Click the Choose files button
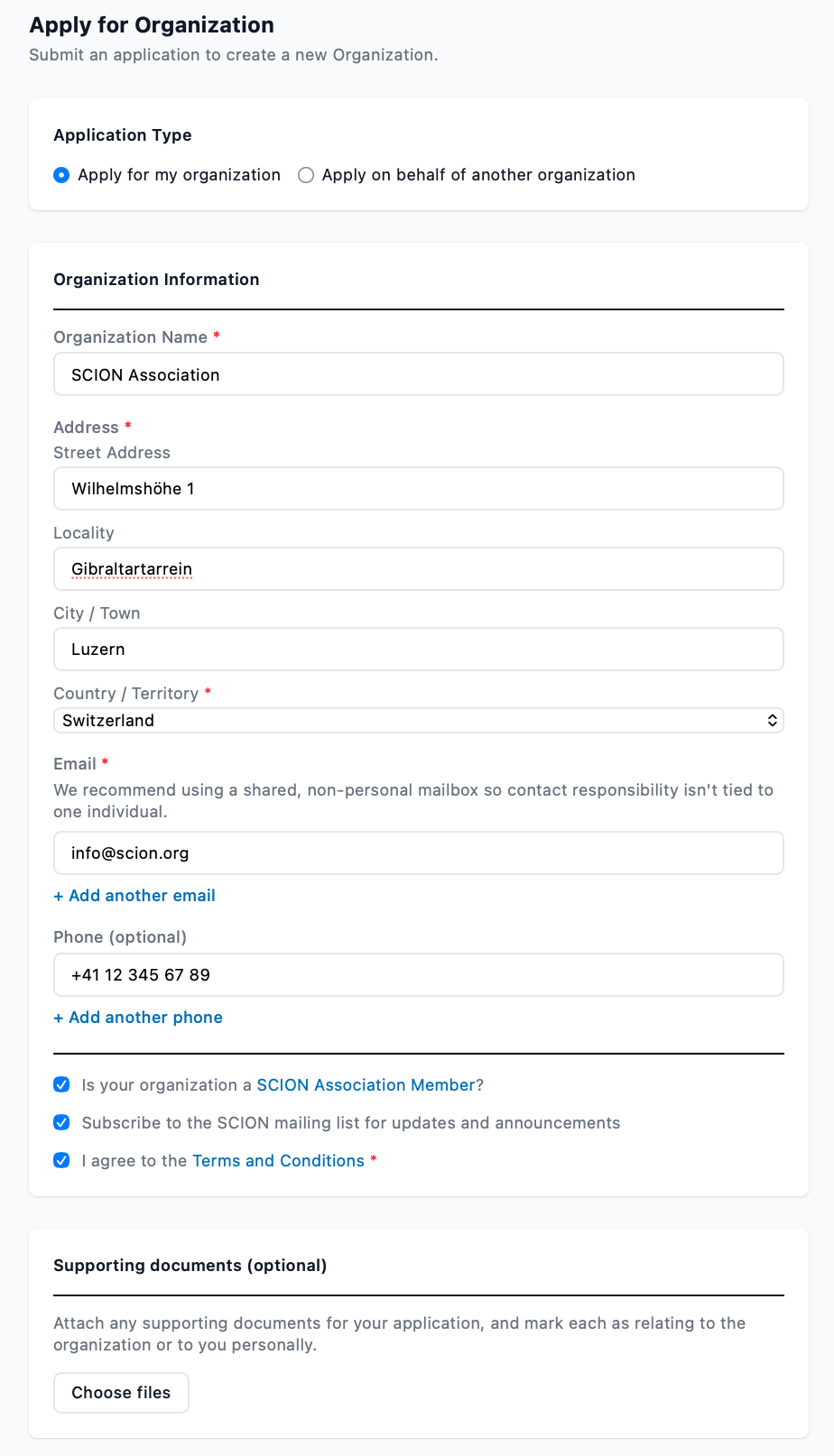 [x=121, y=1393]
